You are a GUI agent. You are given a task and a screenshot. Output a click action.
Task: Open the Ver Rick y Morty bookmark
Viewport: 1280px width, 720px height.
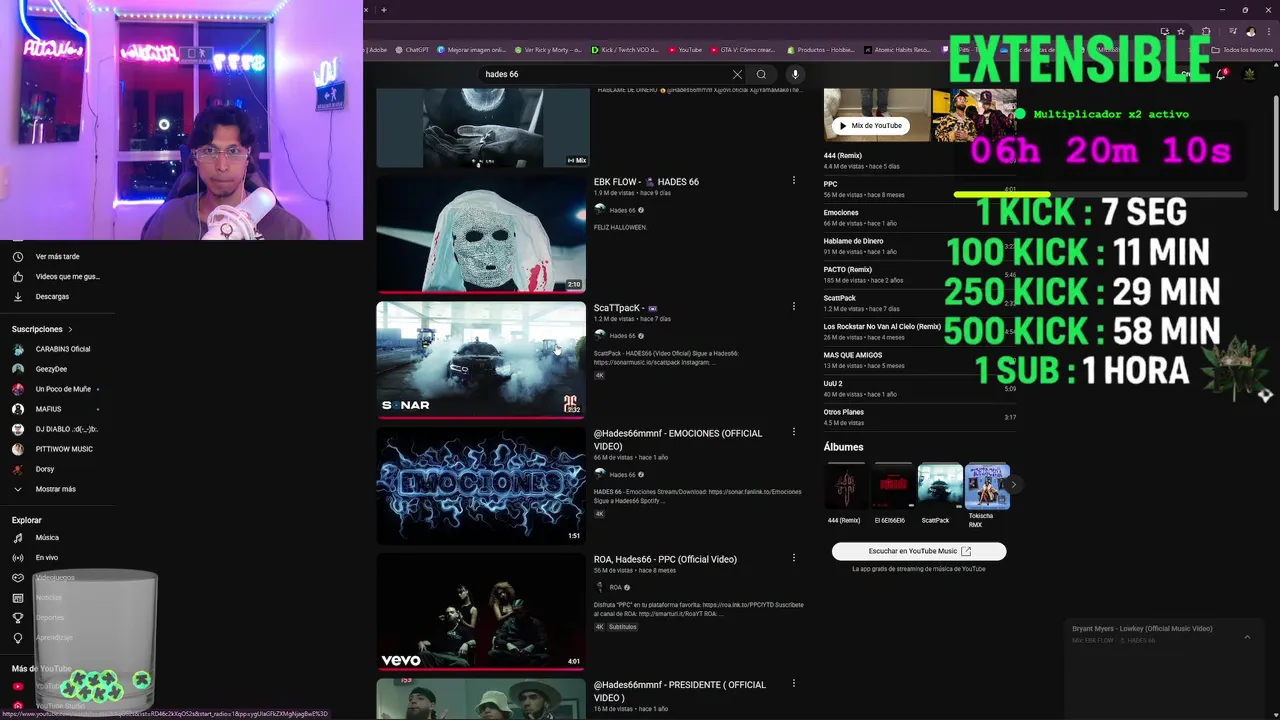click(548, 50)
